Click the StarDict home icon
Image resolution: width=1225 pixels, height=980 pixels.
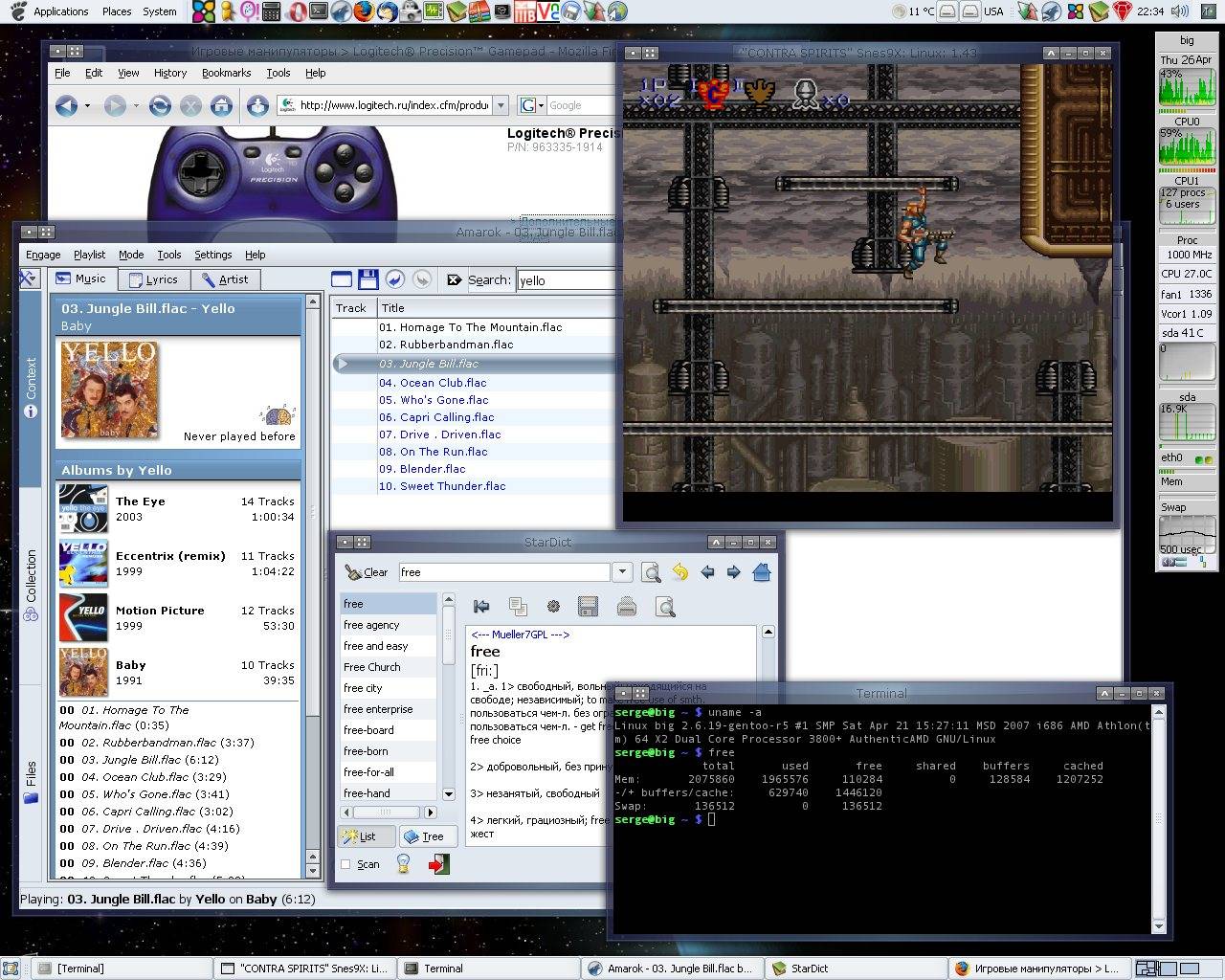point(762,572)
